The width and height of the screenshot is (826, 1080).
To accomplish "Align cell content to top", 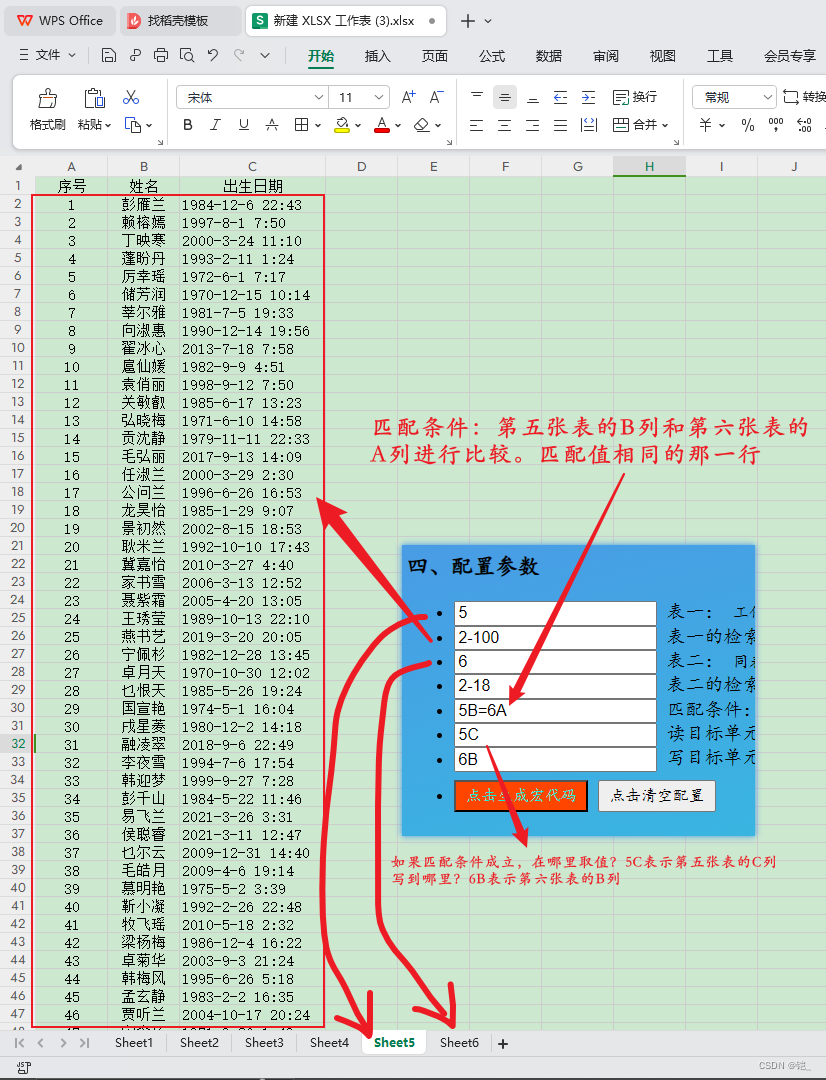I will click(477, 98).
